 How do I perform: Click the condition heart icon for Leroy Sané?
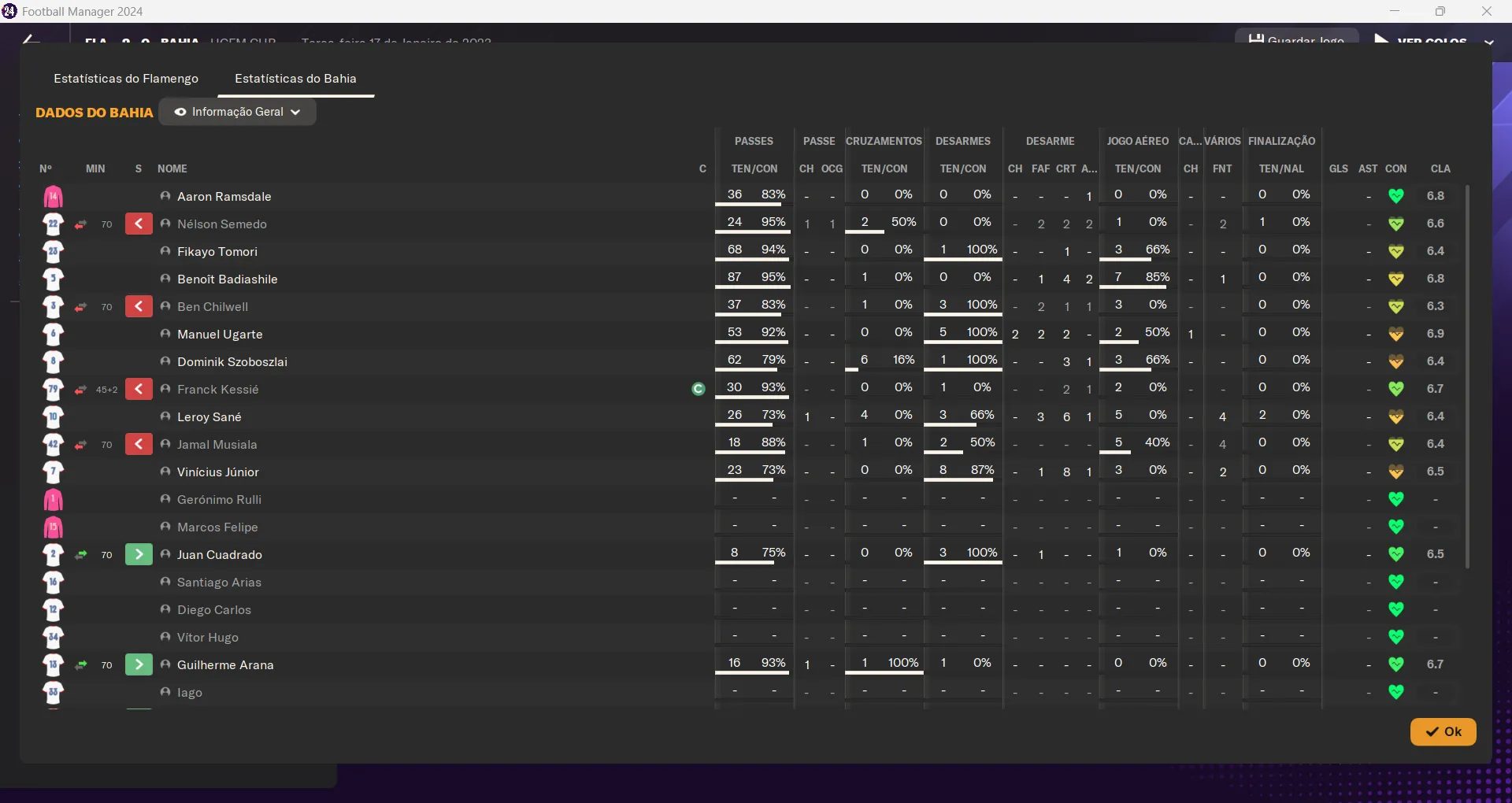[1396, 416]
